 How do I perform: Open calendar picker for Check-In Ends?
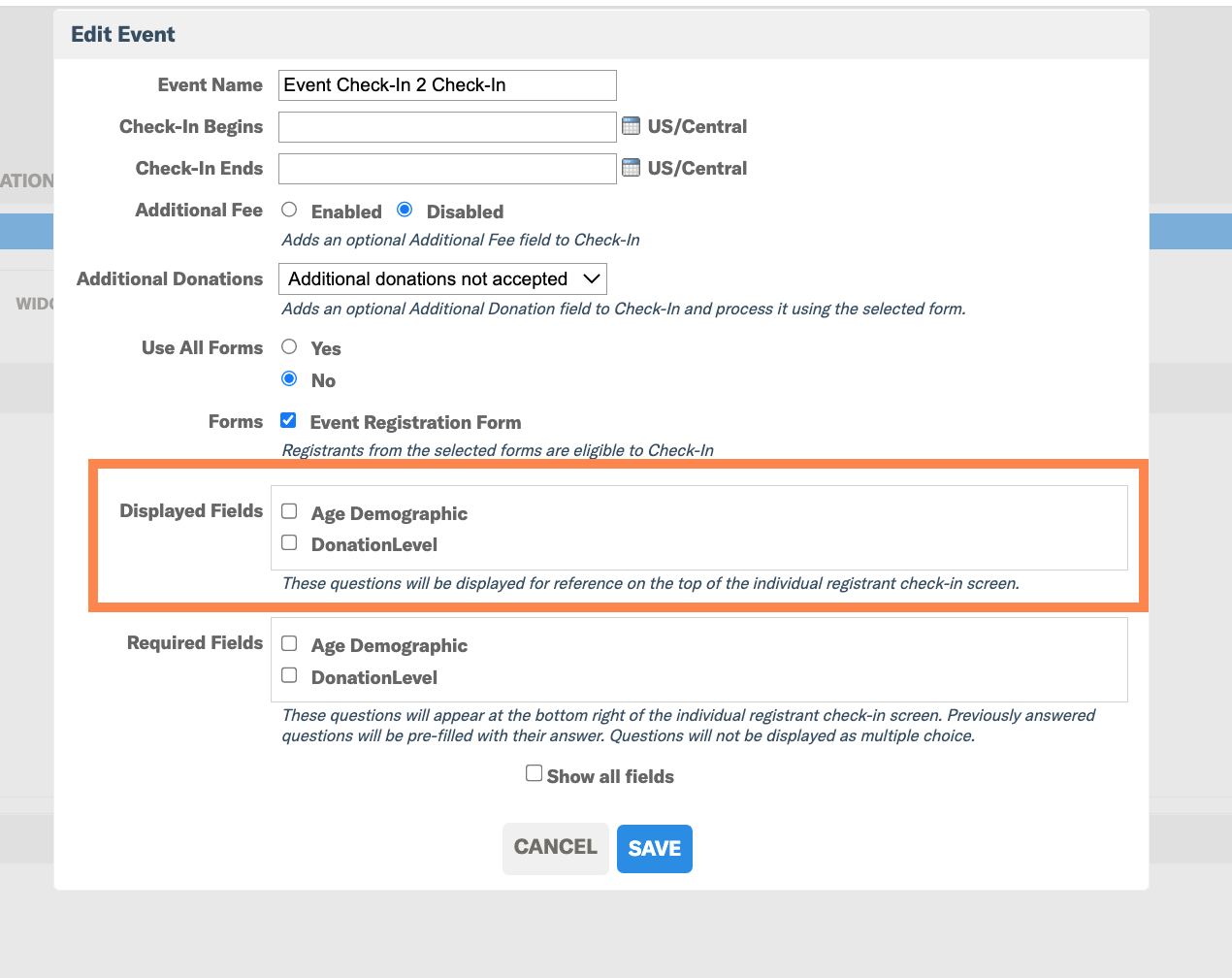click(x=631, y=168)
